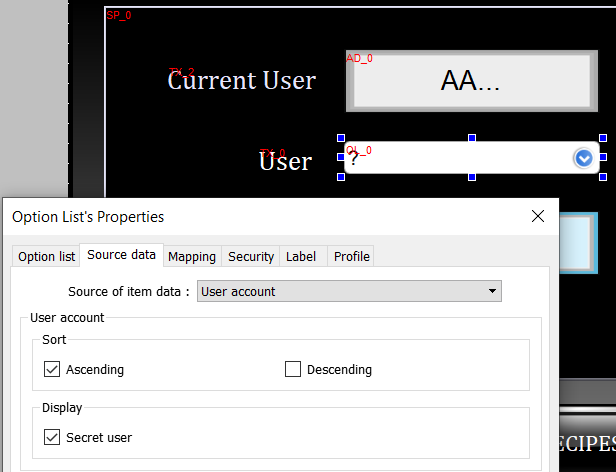Click the partially visible RECIPES button
616x472 pixels.
tap(584, 442)
